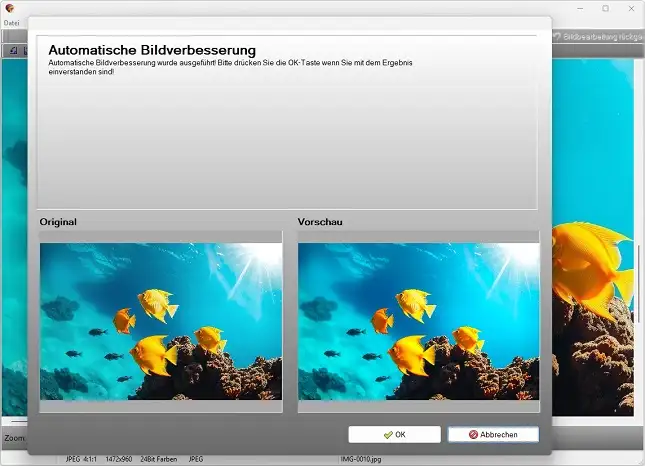The width and height of the screenshot is (645, 466).
Task: Click the Bildbearbeitung rückgängig undo toolbar item
Action: 596,37
